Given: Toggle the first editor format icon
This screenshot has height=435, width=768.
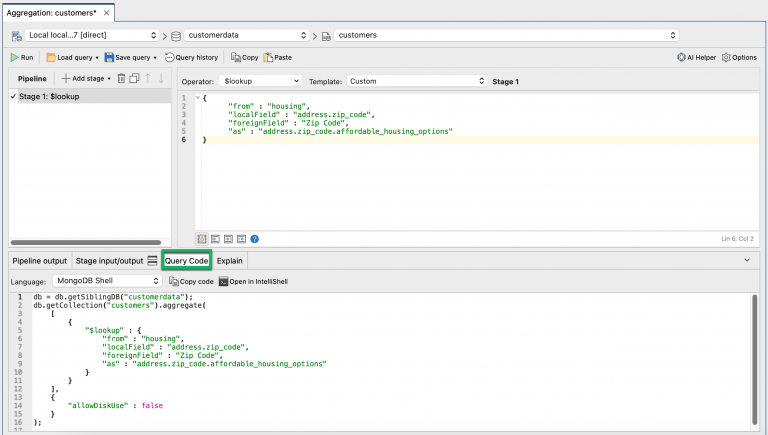Looking at the screenshot, I should [202, 239].
